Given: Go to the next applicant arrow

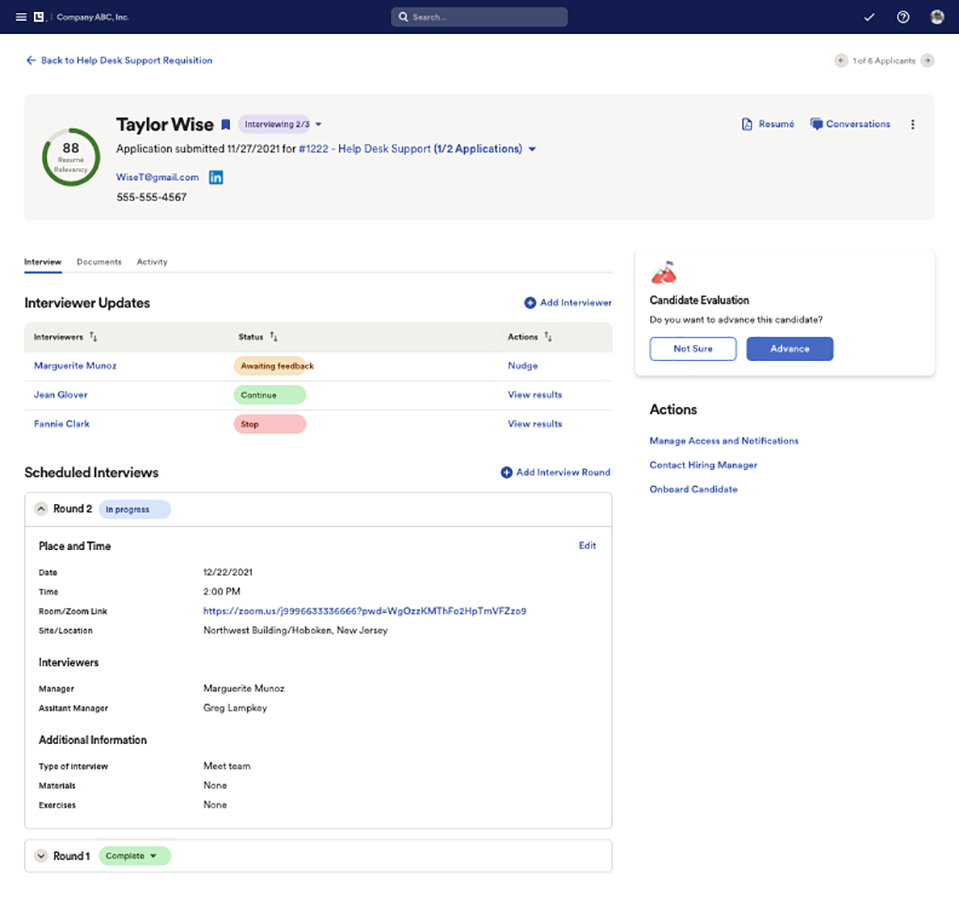Looking at the screenshot, I should coord(928,61).
